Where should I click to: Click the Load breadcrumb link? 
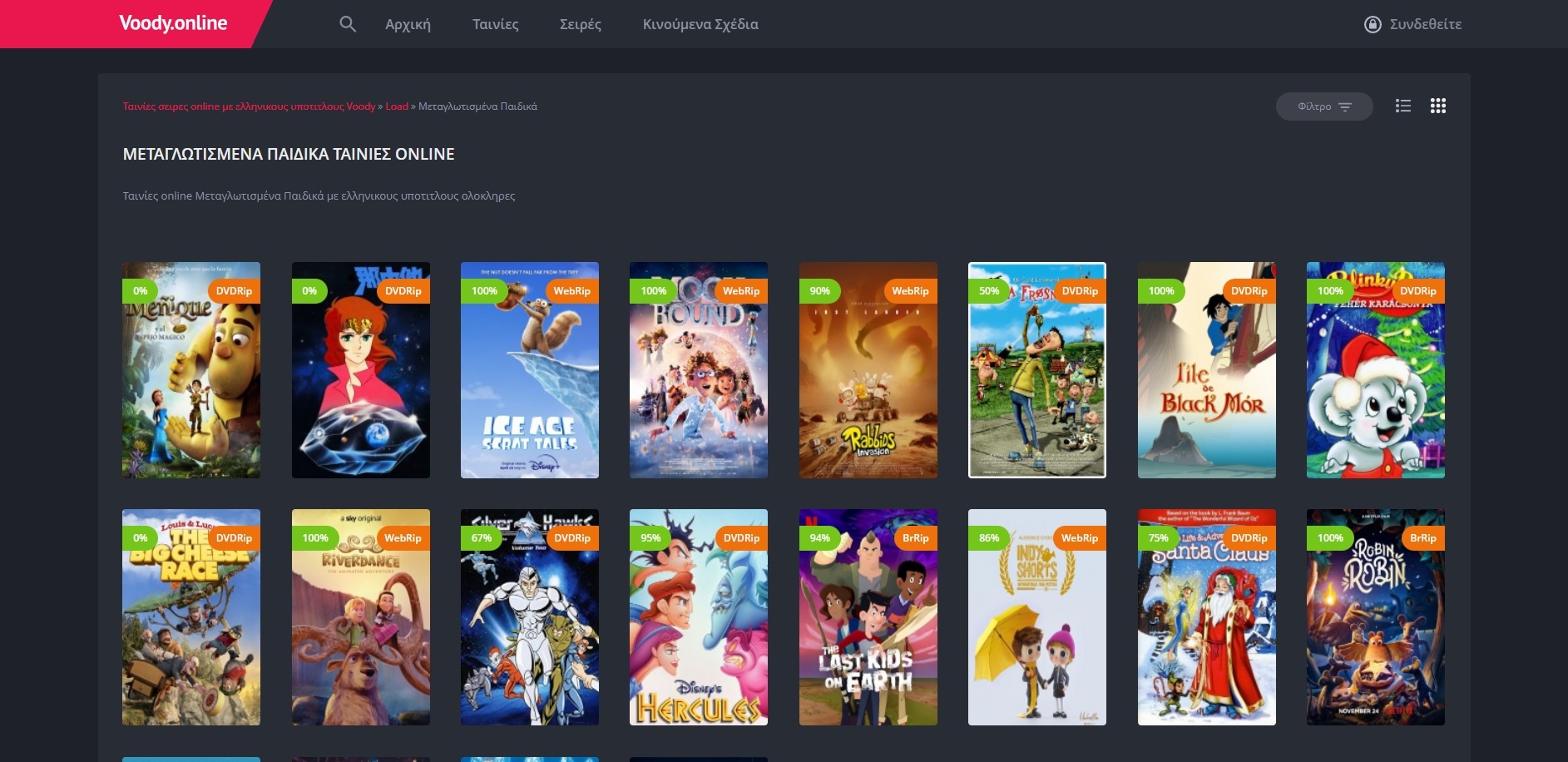pyautogui.click(x=397, y=106)
